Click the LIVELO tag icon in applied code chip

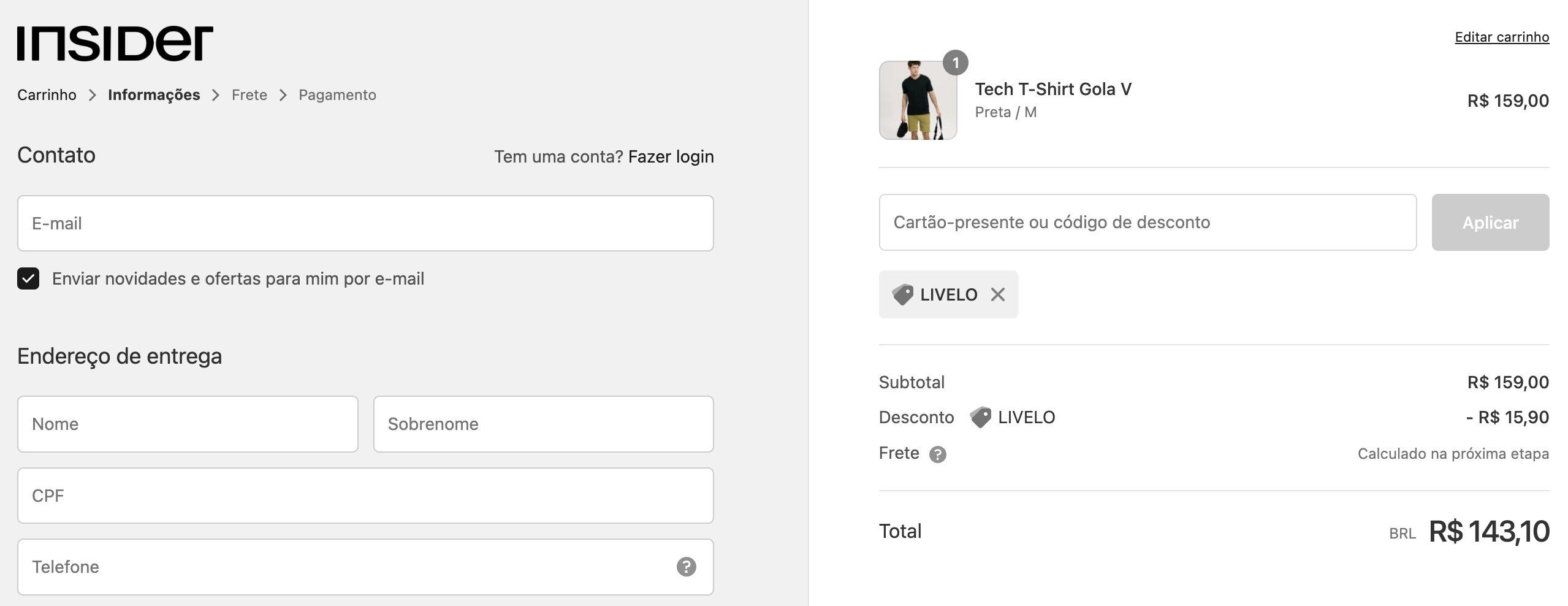coord(902,295)
